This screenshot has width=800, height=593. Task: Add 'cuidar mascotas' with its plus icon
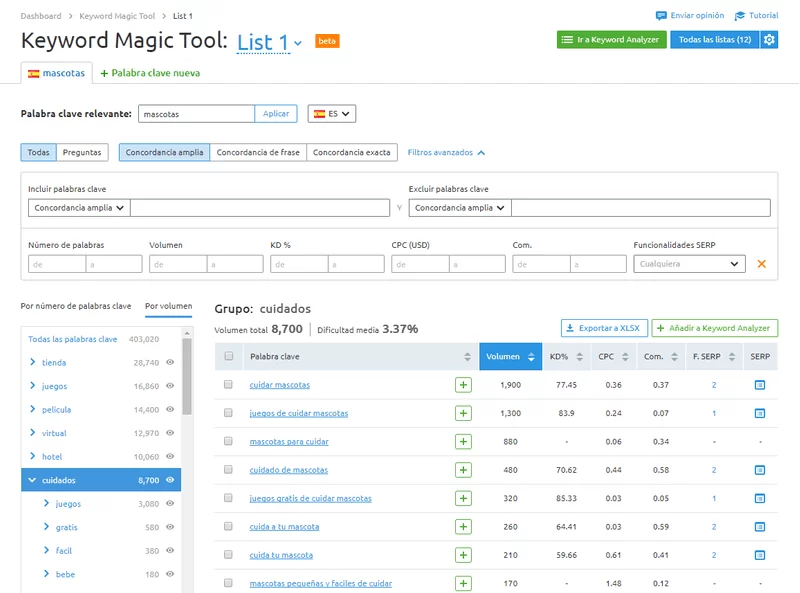463,385
